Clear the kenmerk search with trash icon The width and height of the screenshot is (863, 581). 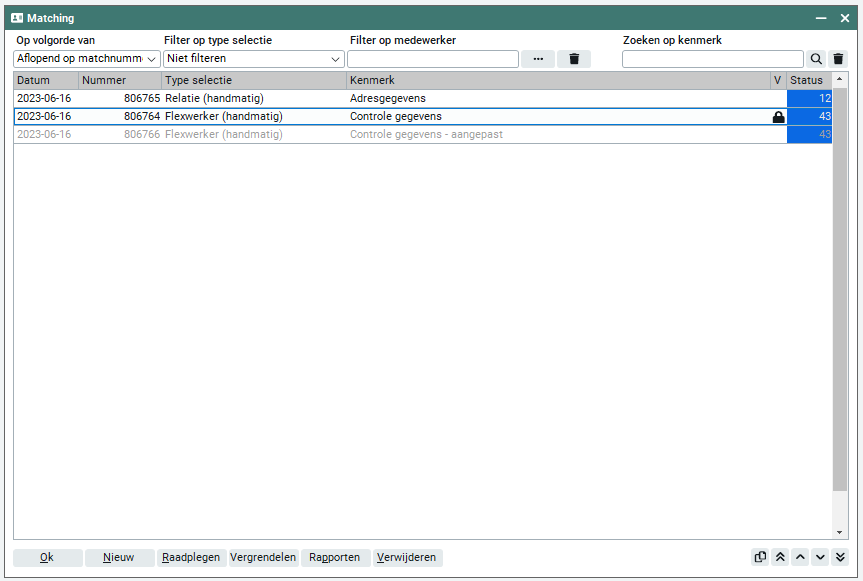[838, 59]
